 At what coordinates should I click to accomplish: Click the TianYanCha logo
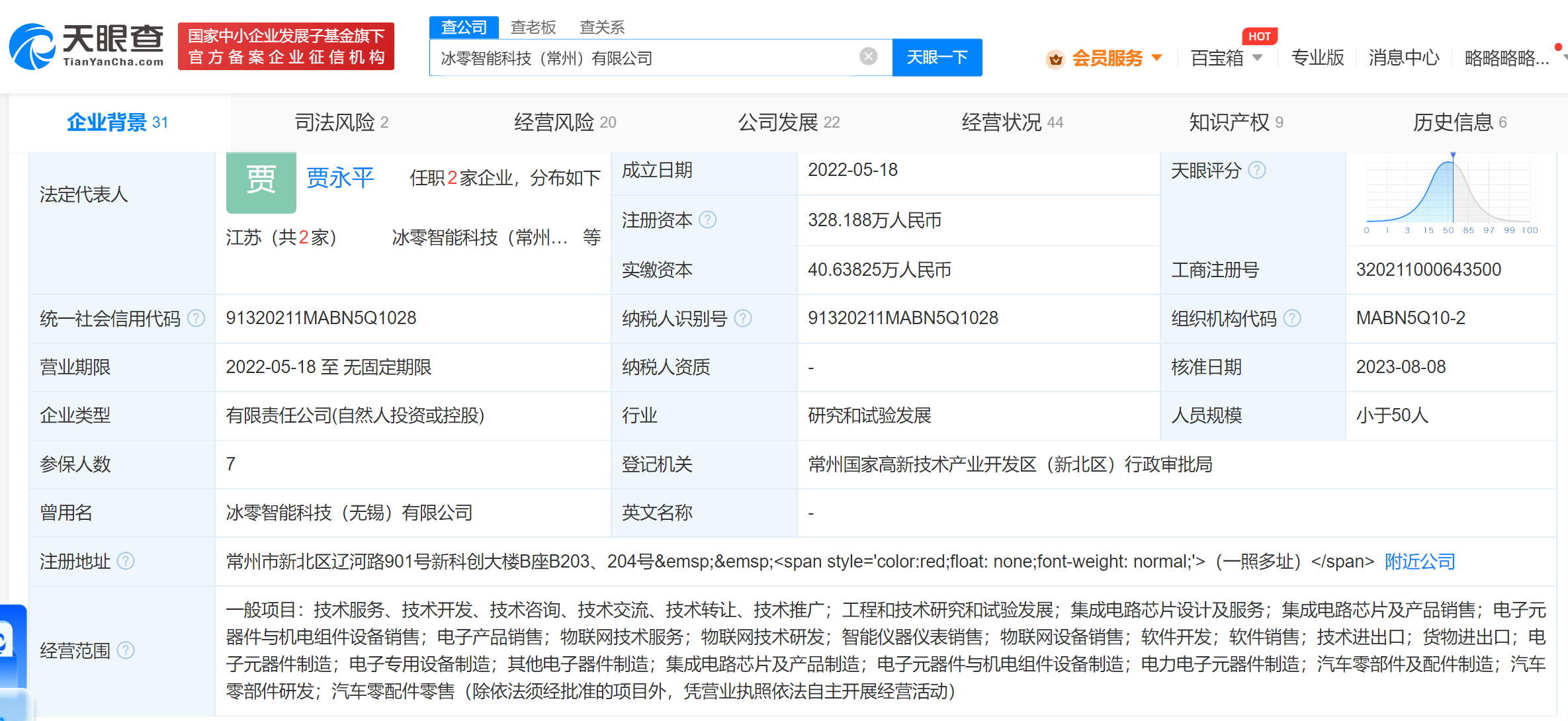coord(86,46)
